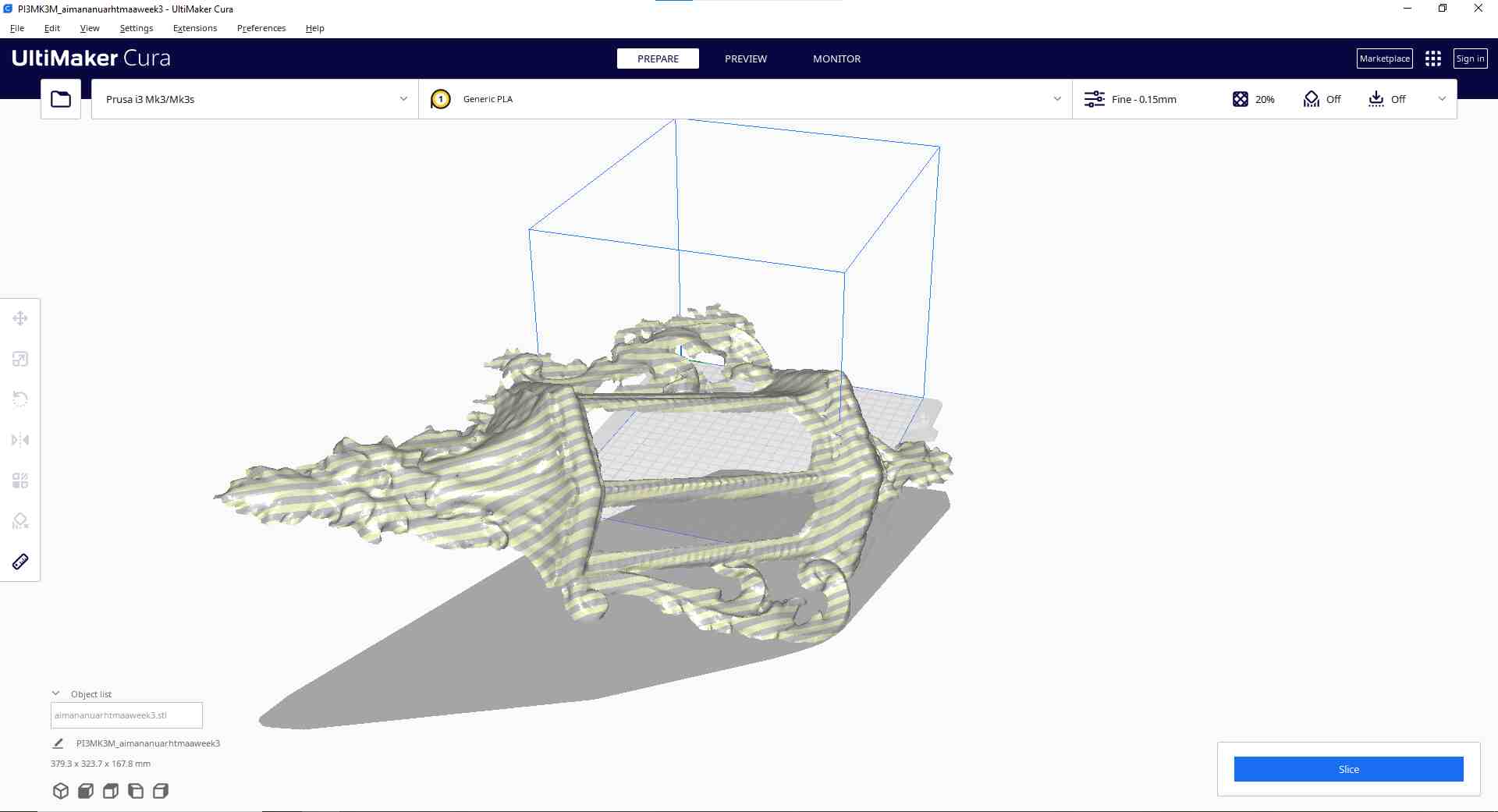Switch to right side view cube

pyautogui.click(x=161, y=791)
